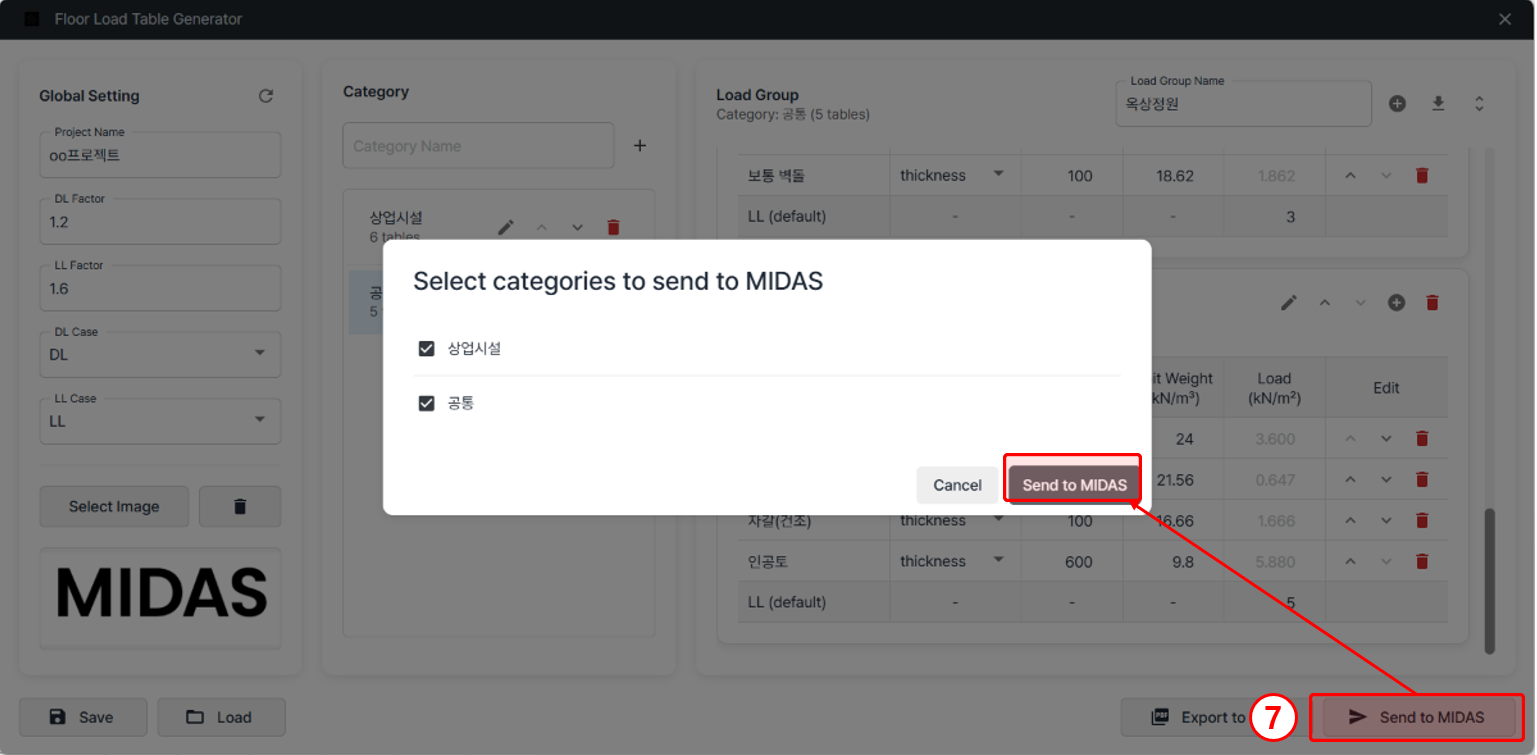Click the delete image trash icon in Global Setting
The image size is (1537, 755).
pyautogui.click(x=240, y=507)
